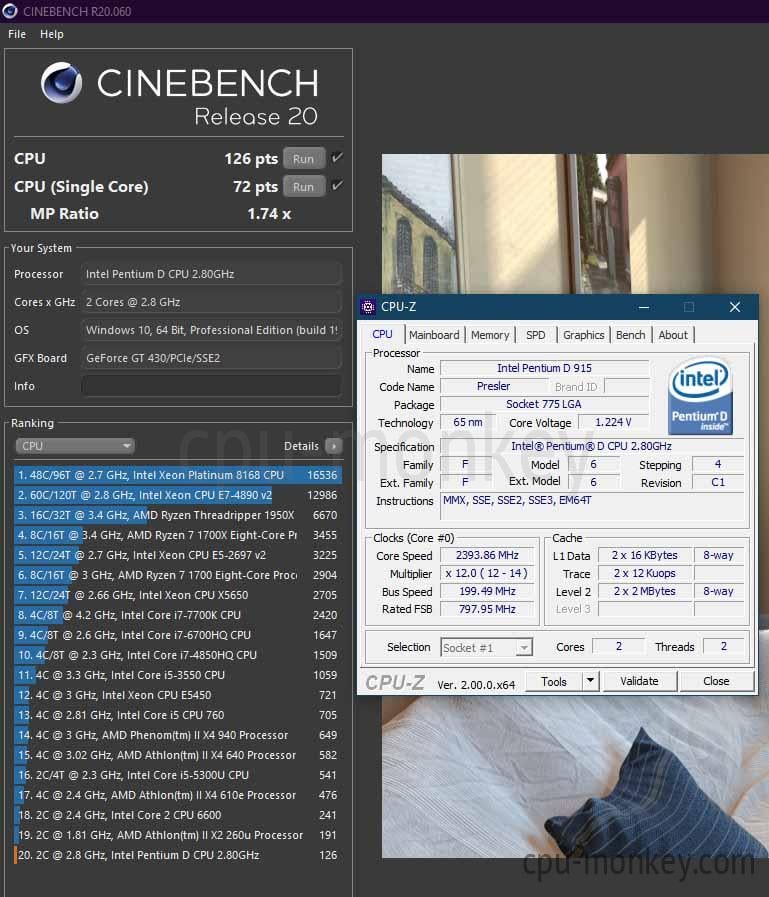Click the Close button in CPU-Z

(716, 681)
